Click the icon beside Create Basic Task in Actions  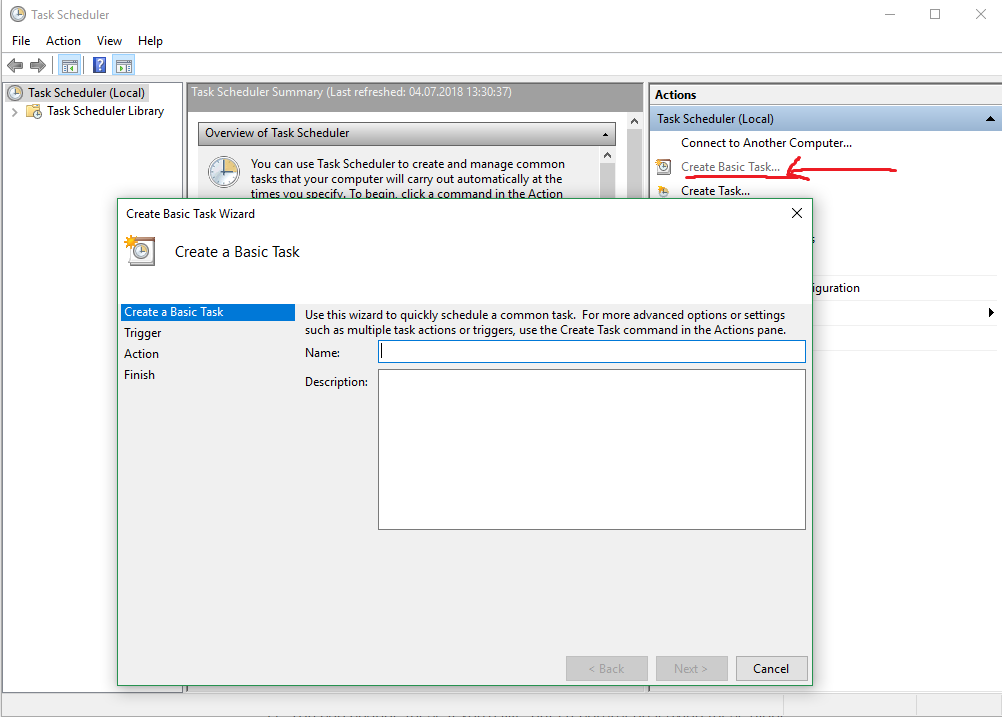tap(664, 167)
